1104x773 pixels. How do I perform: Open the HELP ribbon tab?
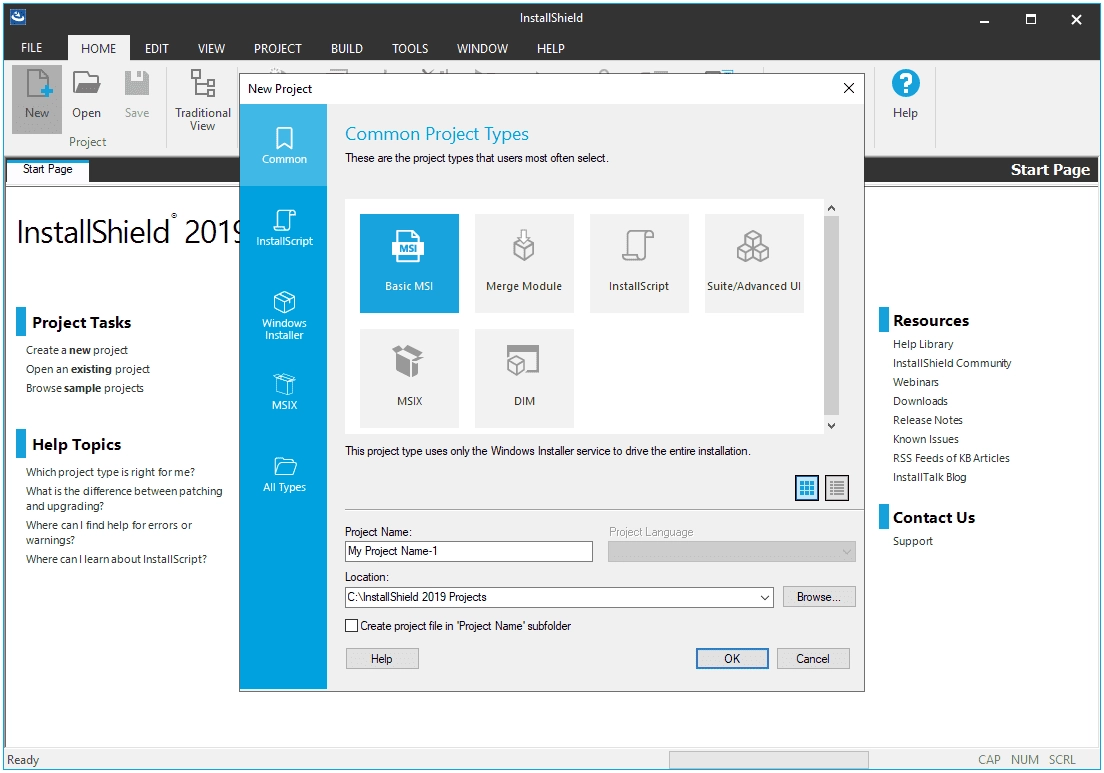pos(551,48)
